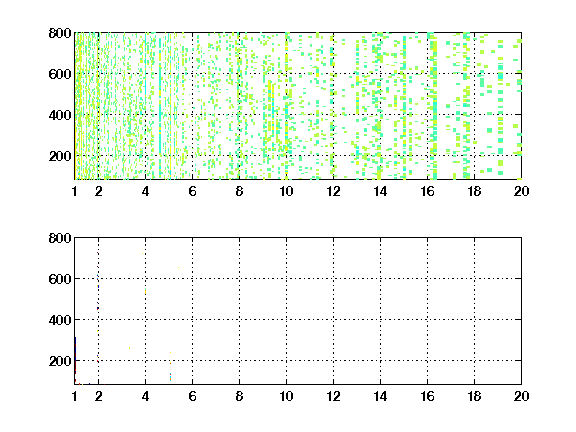Screen dimensions: 576x432
Task: Click y-axis label 200 on bottom plot
Action: 60,361
